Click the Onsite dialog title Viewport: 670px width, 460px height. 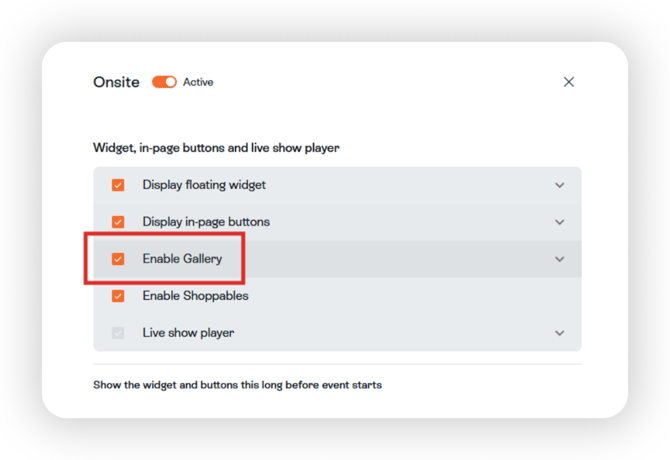tap(116, 82)
